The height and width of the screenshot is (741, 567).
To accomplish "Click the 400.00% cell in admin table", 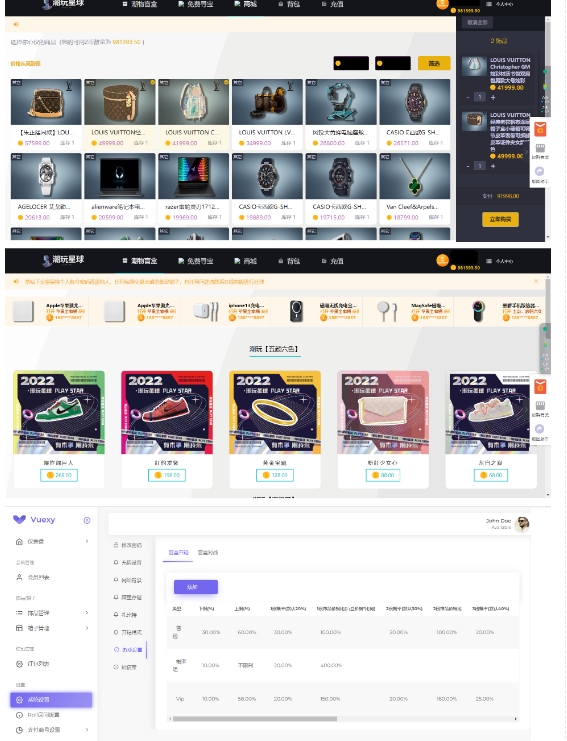I will point(331,665).
